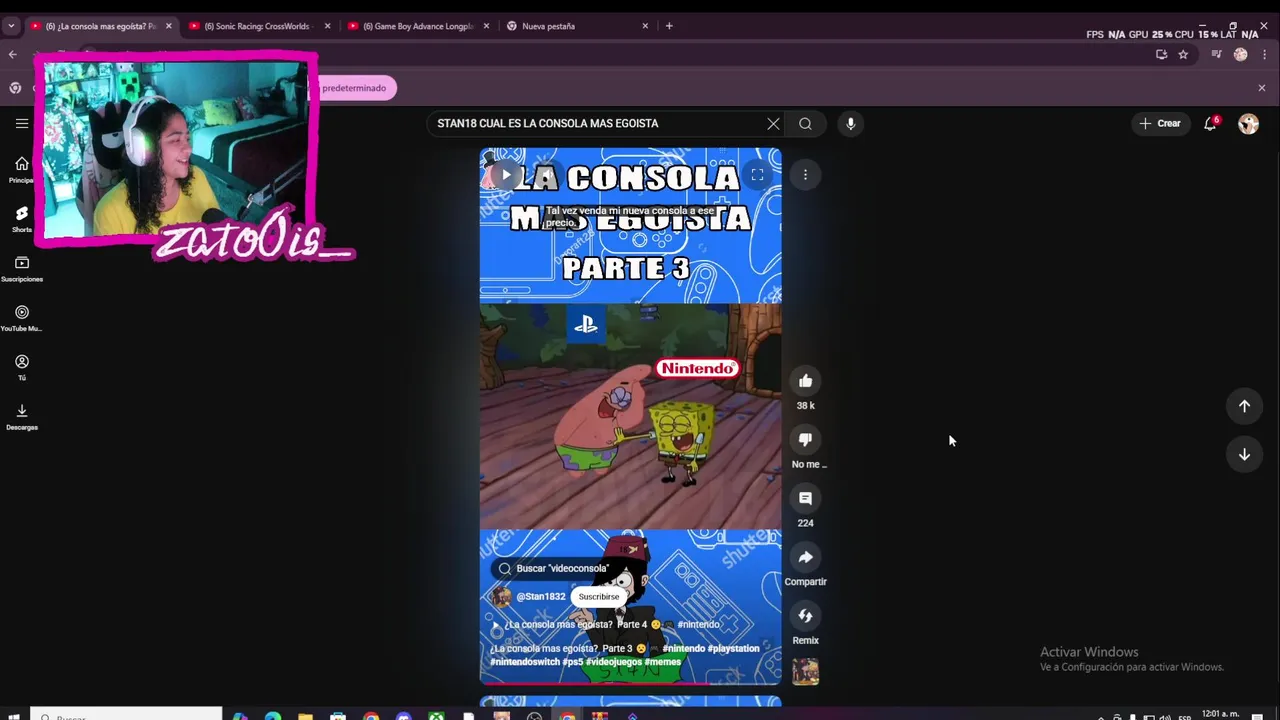This screenshot has width=1280, height=720.
Task: Open the media control toolbar icon
Action: (x=1216, y=55)
